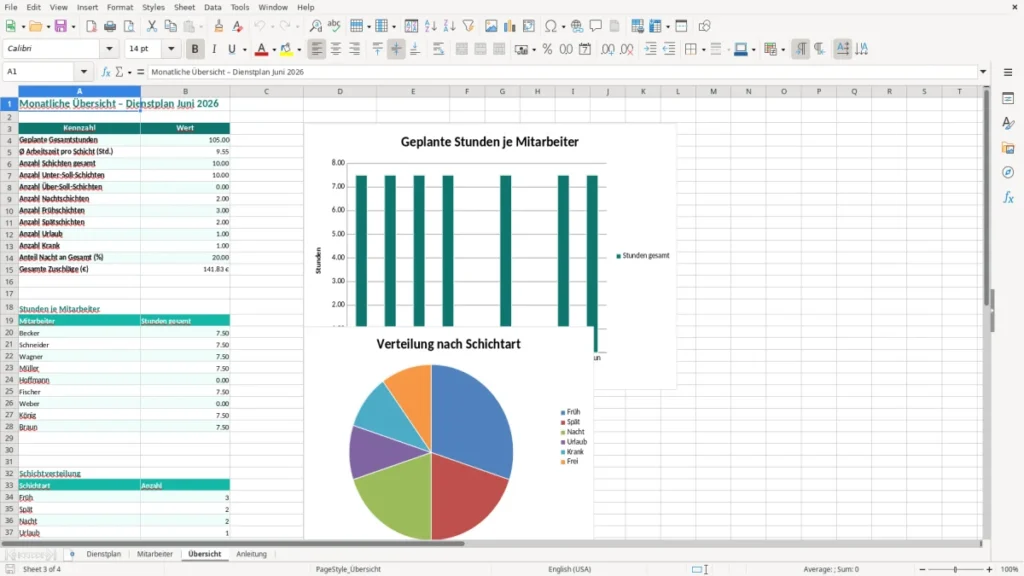Select column D header
Screen dimensions: 1024x576
click(x=340, y=91)
